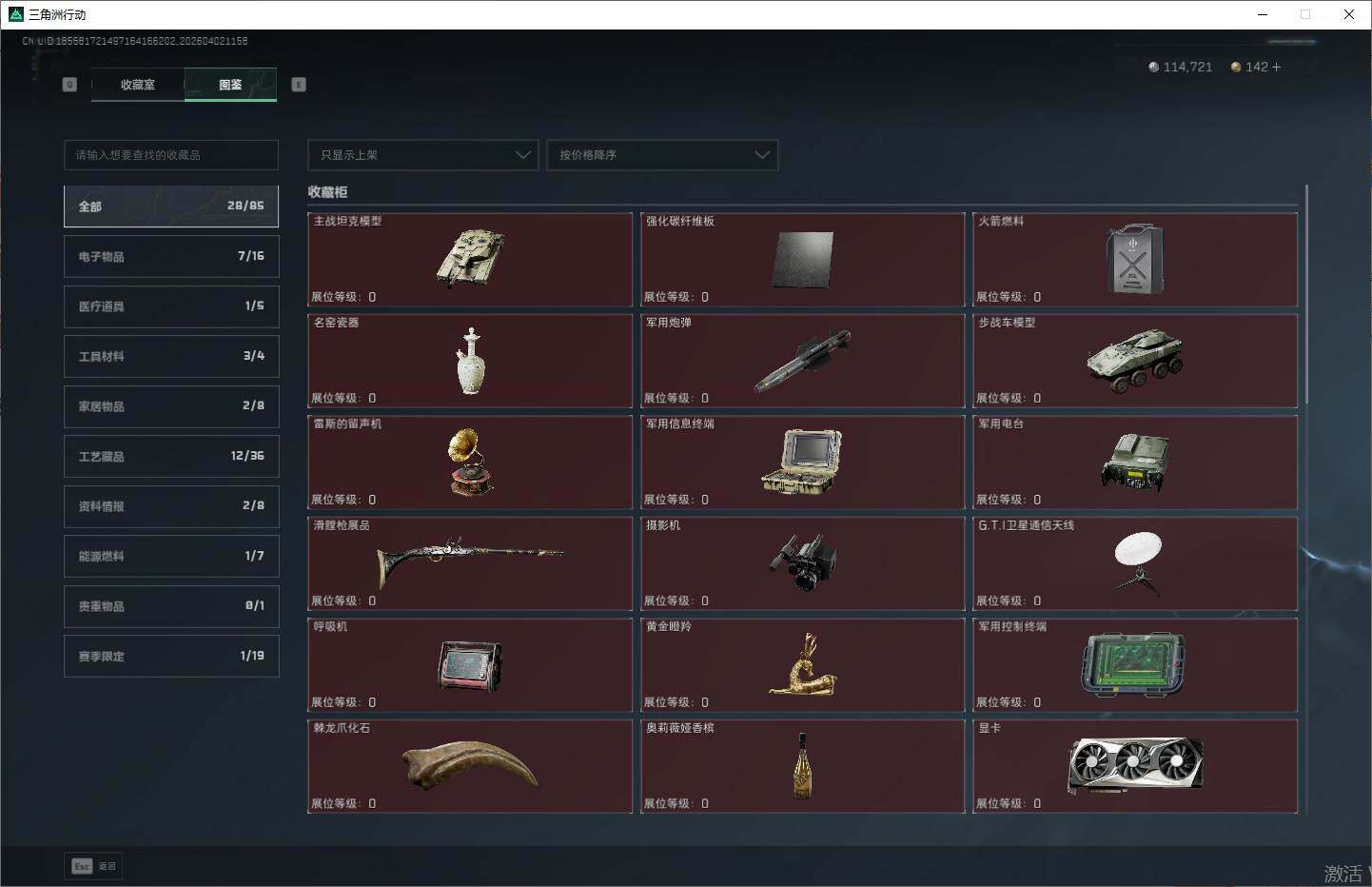Image resolution: width=1372 pixels, height=887 pixels.
Task: Filter by 电子物品 category
Action: pyautogui.click(x=171, y=256)
